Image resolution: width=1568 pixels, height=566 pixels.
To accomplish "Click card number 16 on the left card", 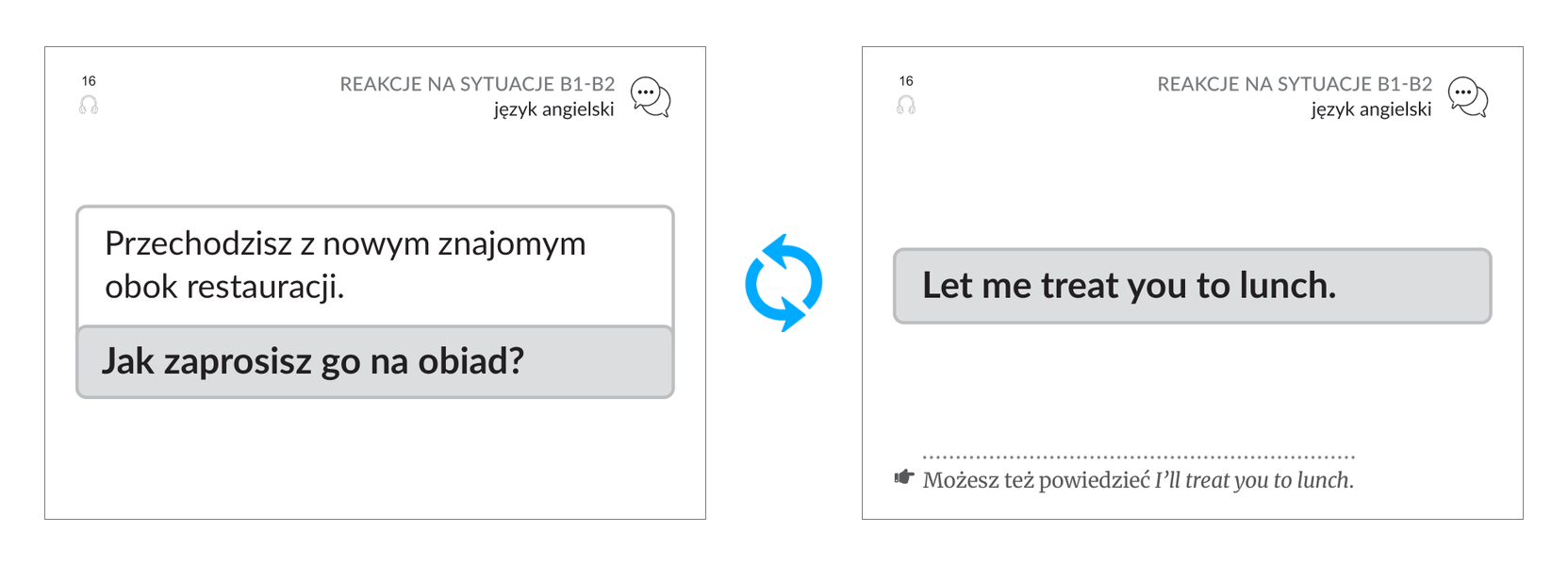I will coord(89,81).
